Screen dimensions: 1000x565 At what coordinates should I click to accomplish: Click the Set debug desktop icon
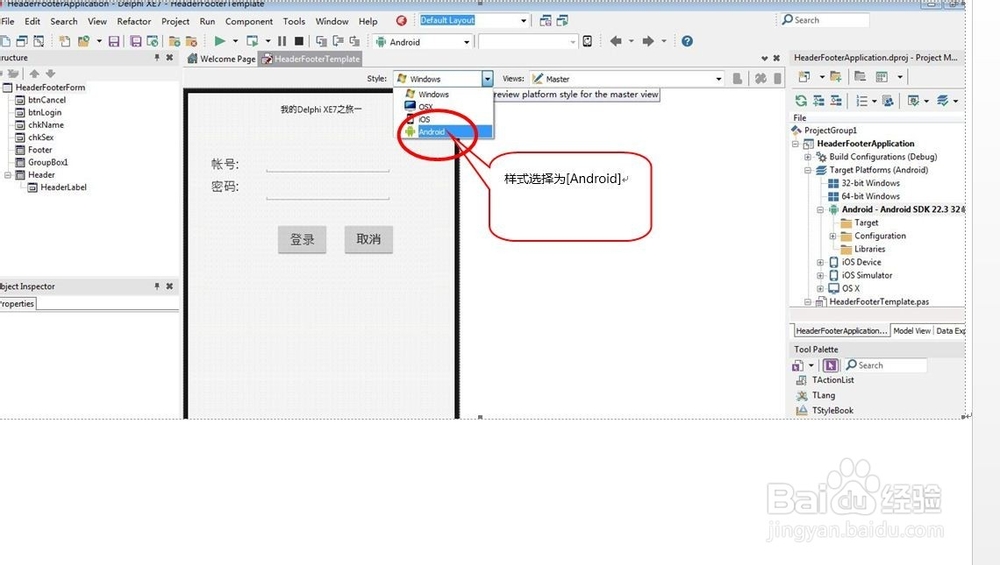562,21
